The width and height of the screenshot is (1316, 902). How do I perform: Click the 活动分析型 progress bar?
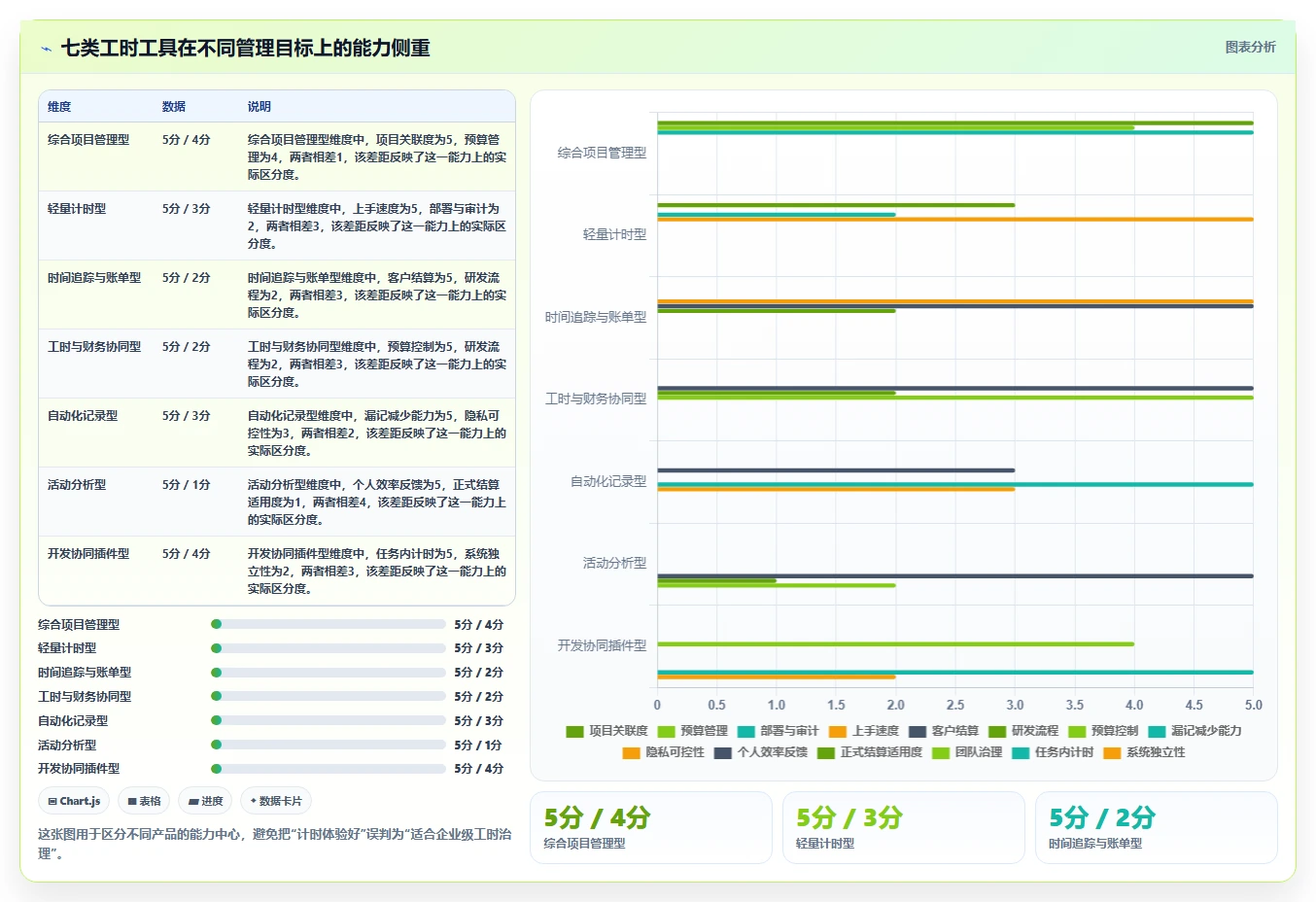click(329, 745)
